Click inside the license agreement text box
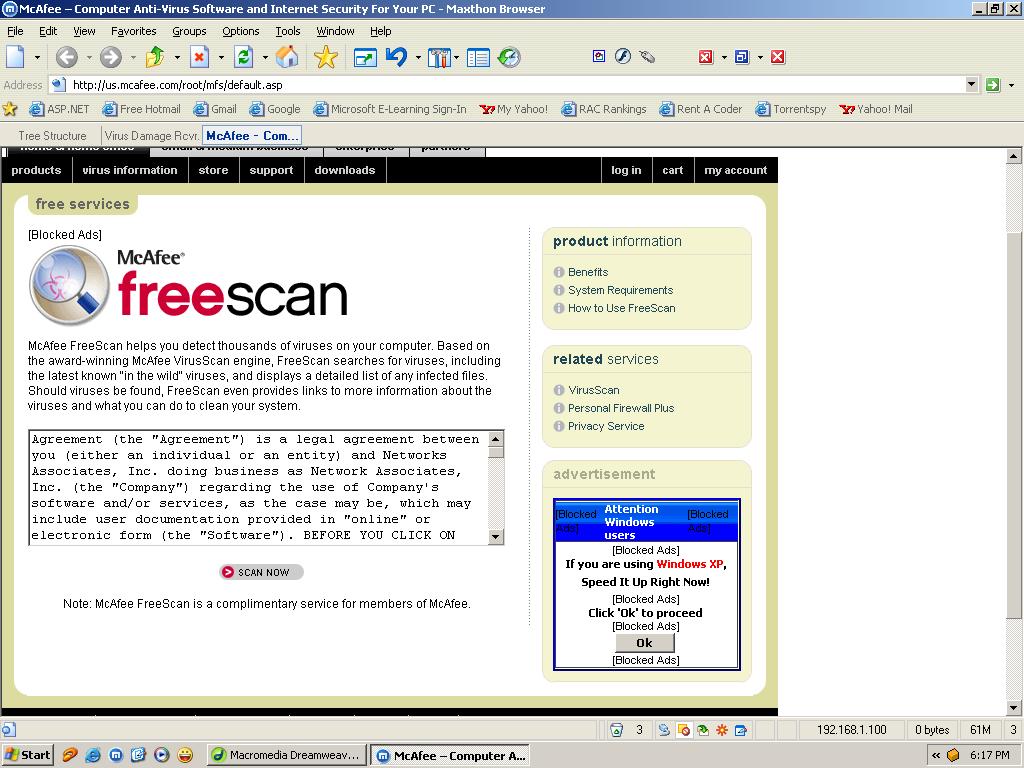This screenshot has width=1024, height=768. [259, 487]
